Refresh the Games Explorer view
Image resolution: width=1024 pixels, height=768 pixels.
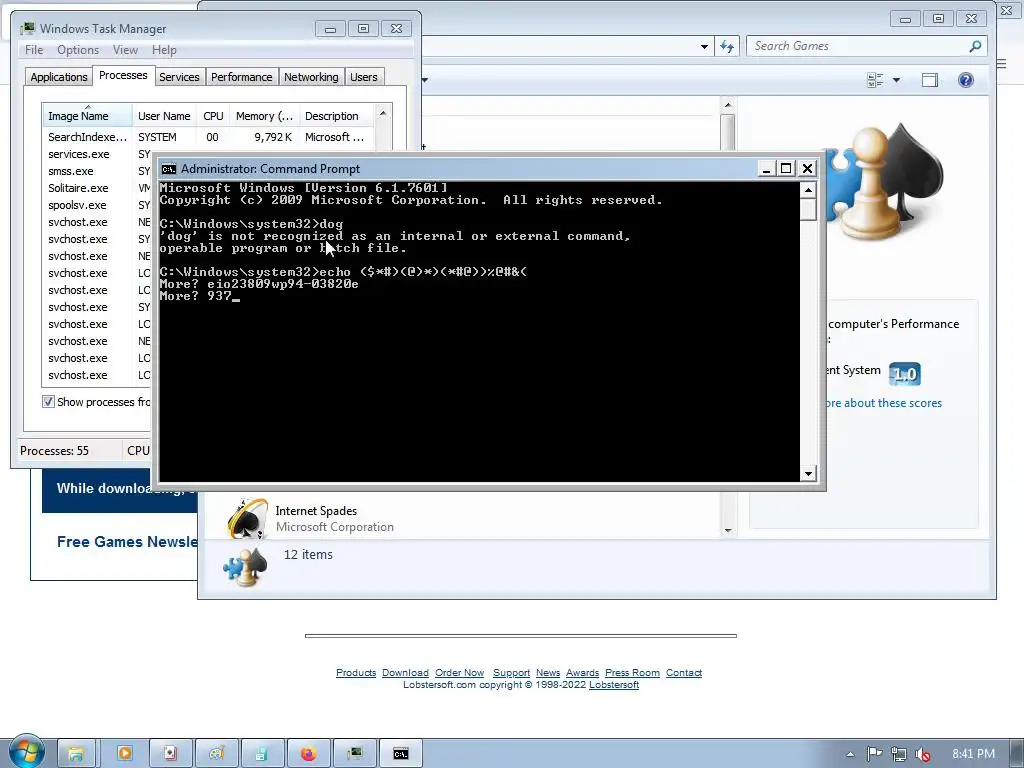727,46
